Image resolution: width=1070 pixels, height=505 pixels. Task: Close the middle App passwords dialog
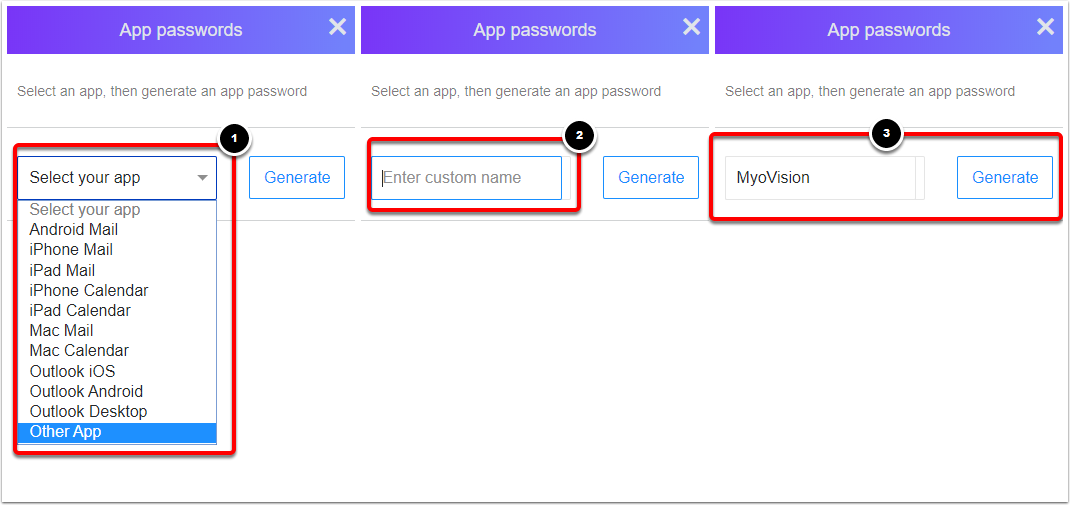pyautogui.click(x=691, y=27)
